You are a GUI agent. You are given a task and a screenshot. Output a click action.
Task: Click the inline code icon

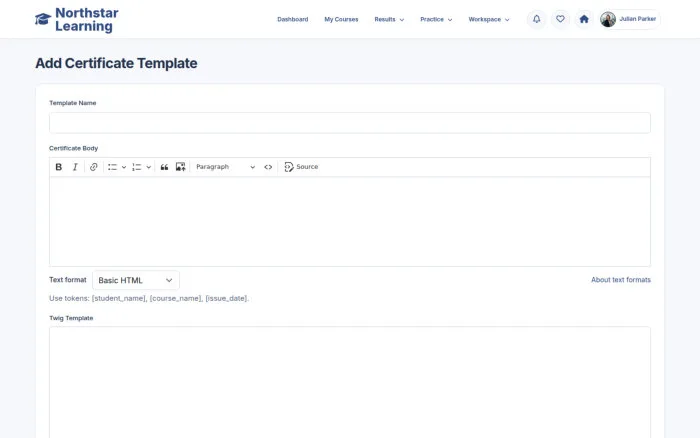[268, 167]
